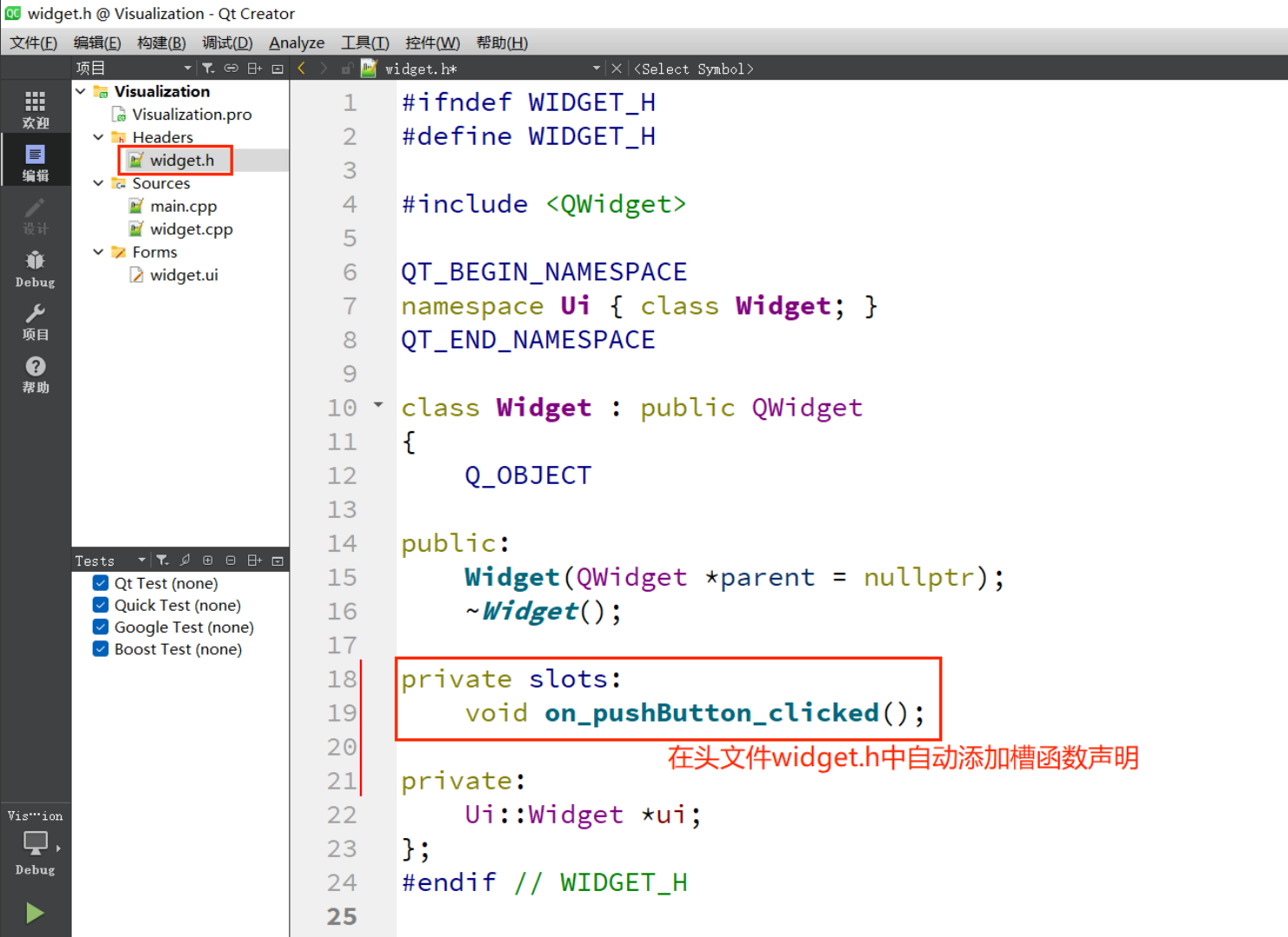Open the 构建(B) menu
The height and width of the screenshot is (937, 1288).
tap(161, 43)
